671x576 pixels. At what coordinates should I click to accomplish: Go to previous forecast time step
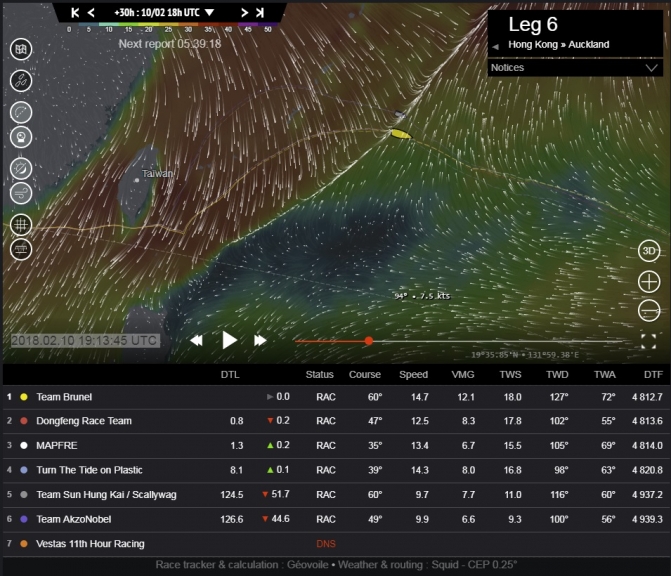[x=91, y=13]
